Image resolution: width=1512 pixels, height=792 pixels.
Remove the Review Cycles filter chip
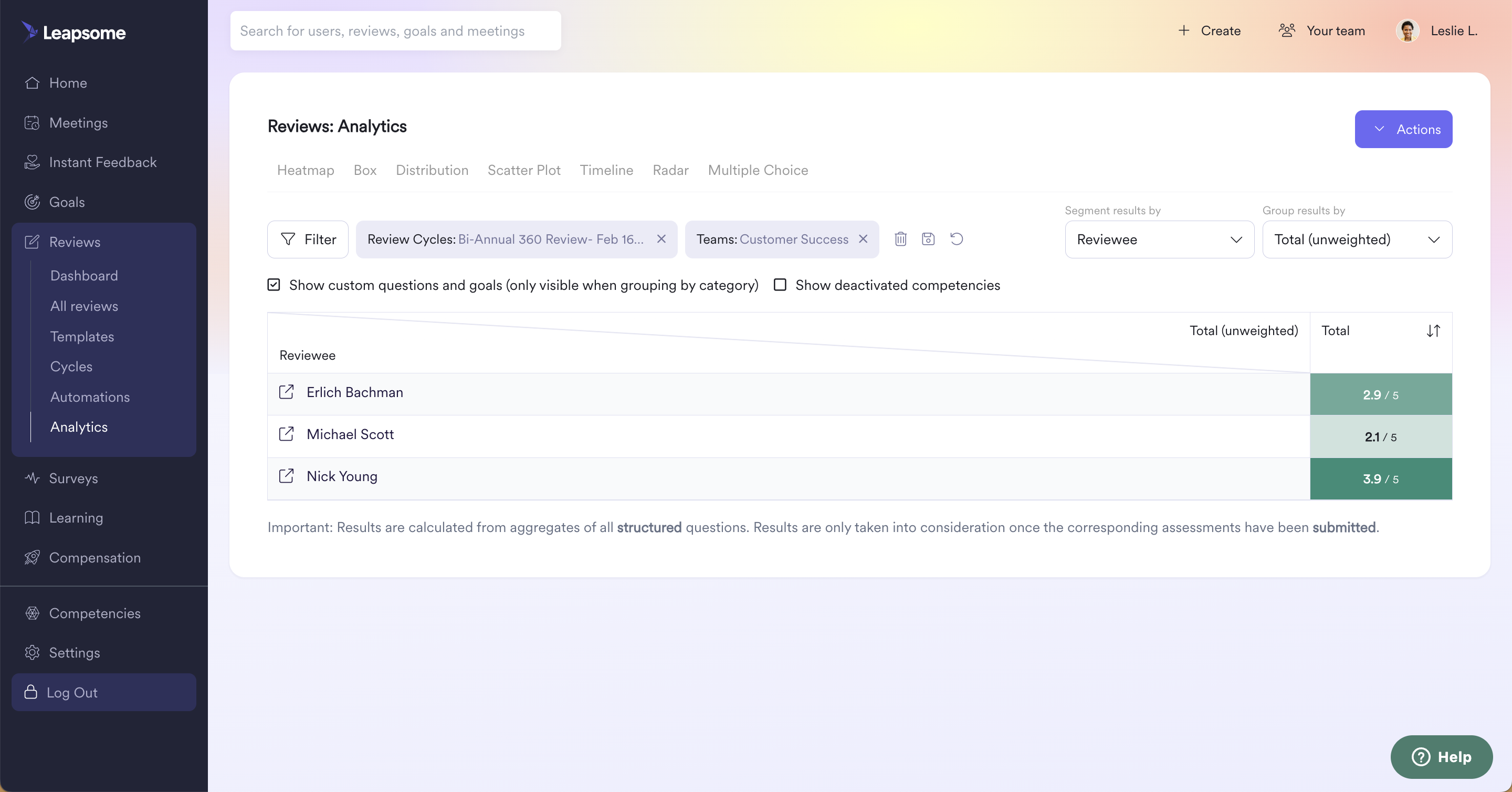point(661,239)
